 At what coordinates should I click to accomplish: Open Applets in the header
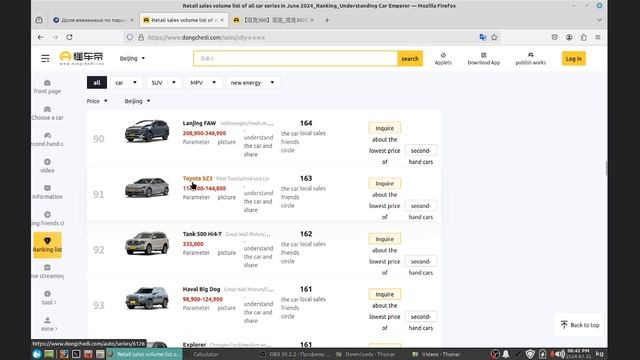click(x=443, y=58)
